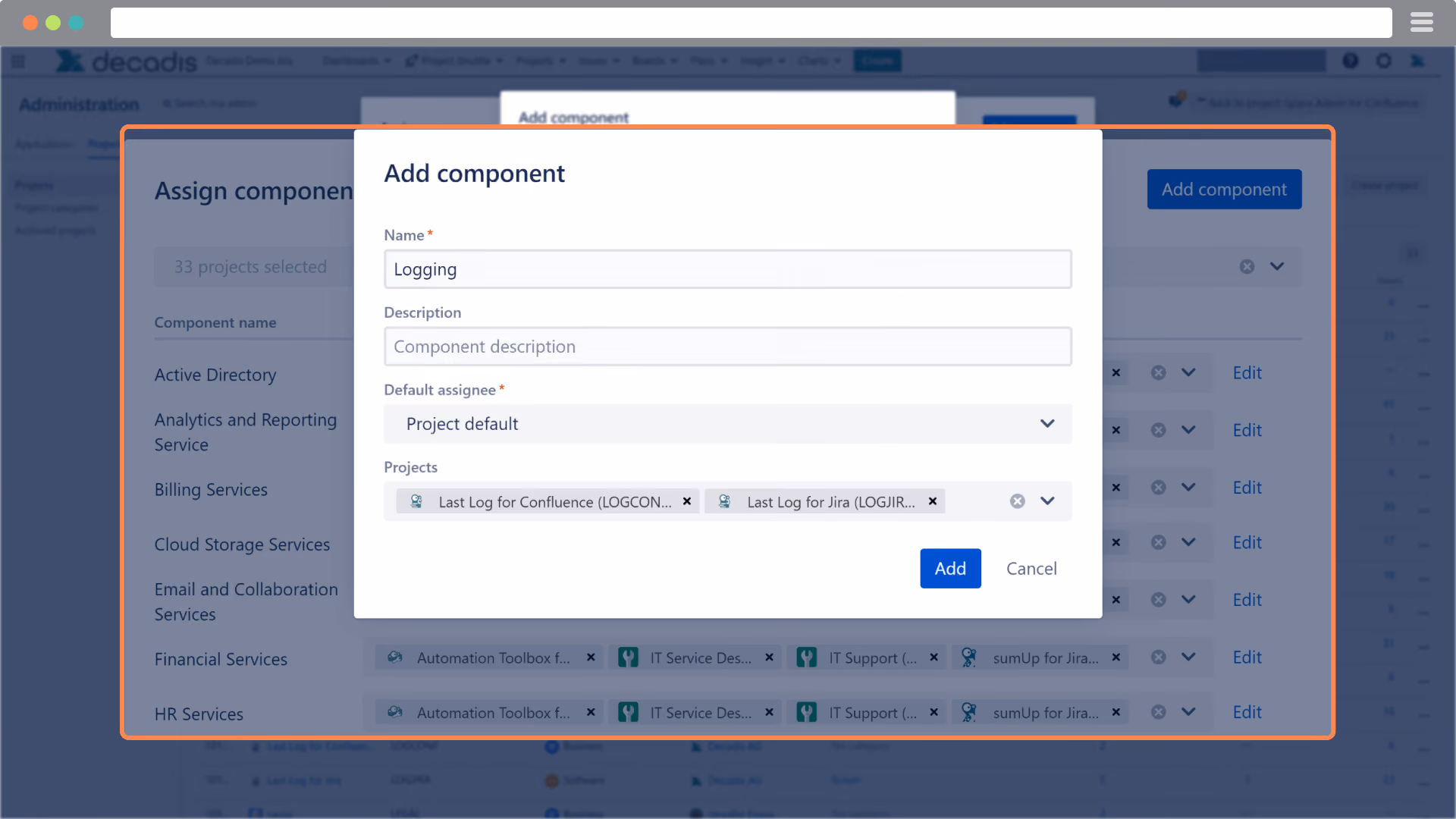Image resolution: width=1456 pixels, height=819 pixels.
Task: Clear projects for Financial Services row
Action: click(x=1158, y=657)
